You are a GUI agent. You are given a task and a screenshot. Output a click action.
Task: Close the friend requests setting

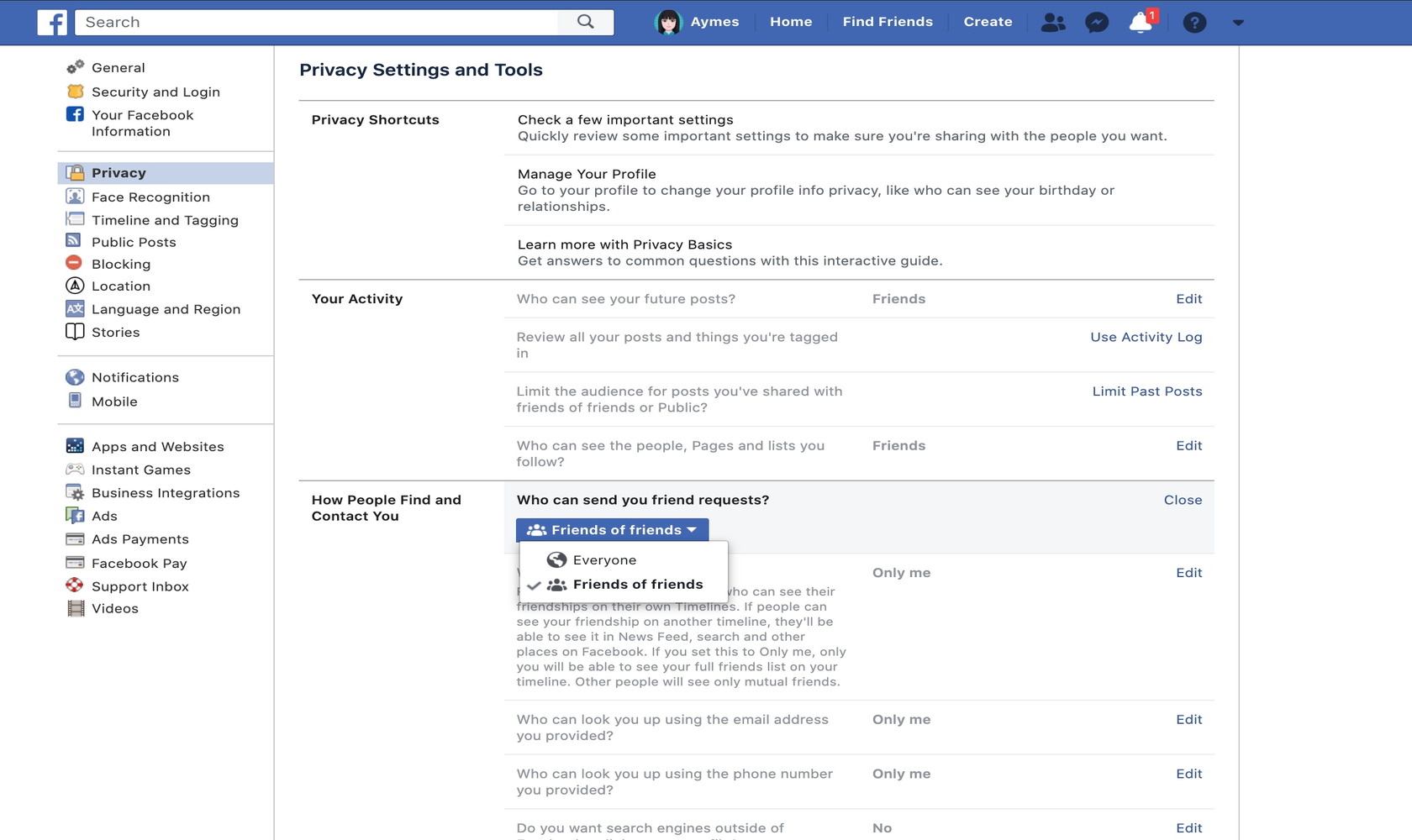[1183, 499]
